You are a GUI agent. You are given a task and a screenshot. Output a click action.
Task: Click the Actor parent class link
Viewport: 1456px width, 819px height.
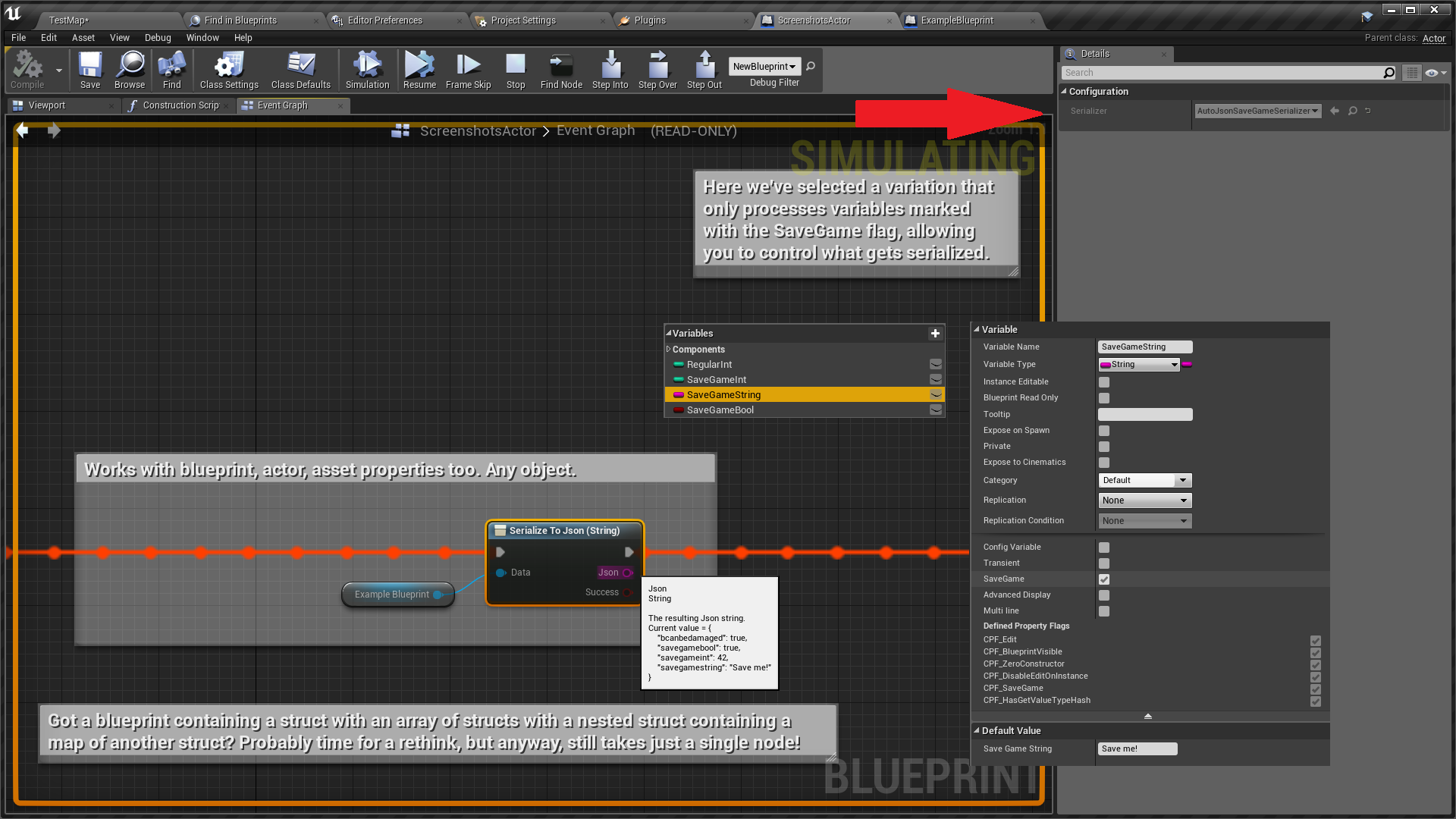click(x=1433, y=38)
